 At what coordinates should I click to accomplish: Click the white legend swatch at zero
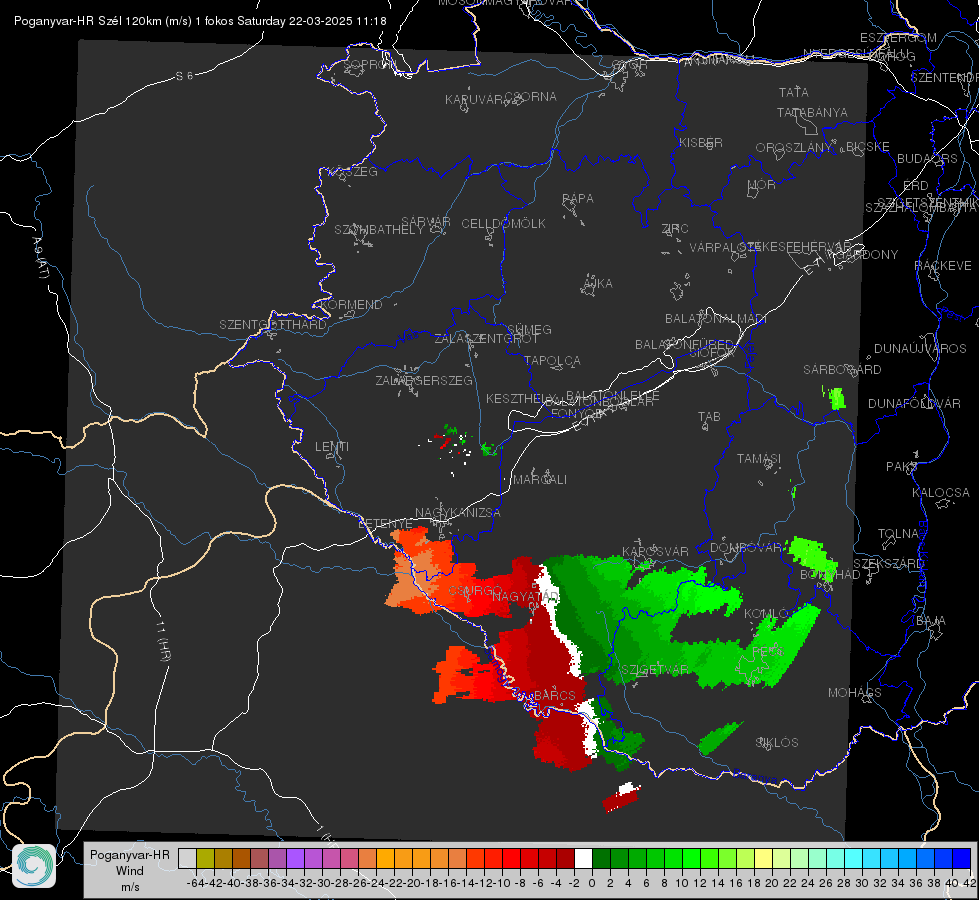coord(583,858)
